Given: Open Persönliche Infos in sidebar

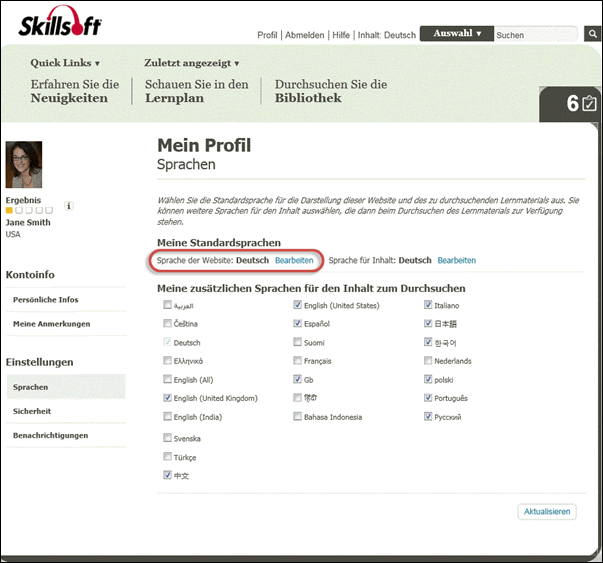Looking at the screenshot, I should click(x=45, y=300).
